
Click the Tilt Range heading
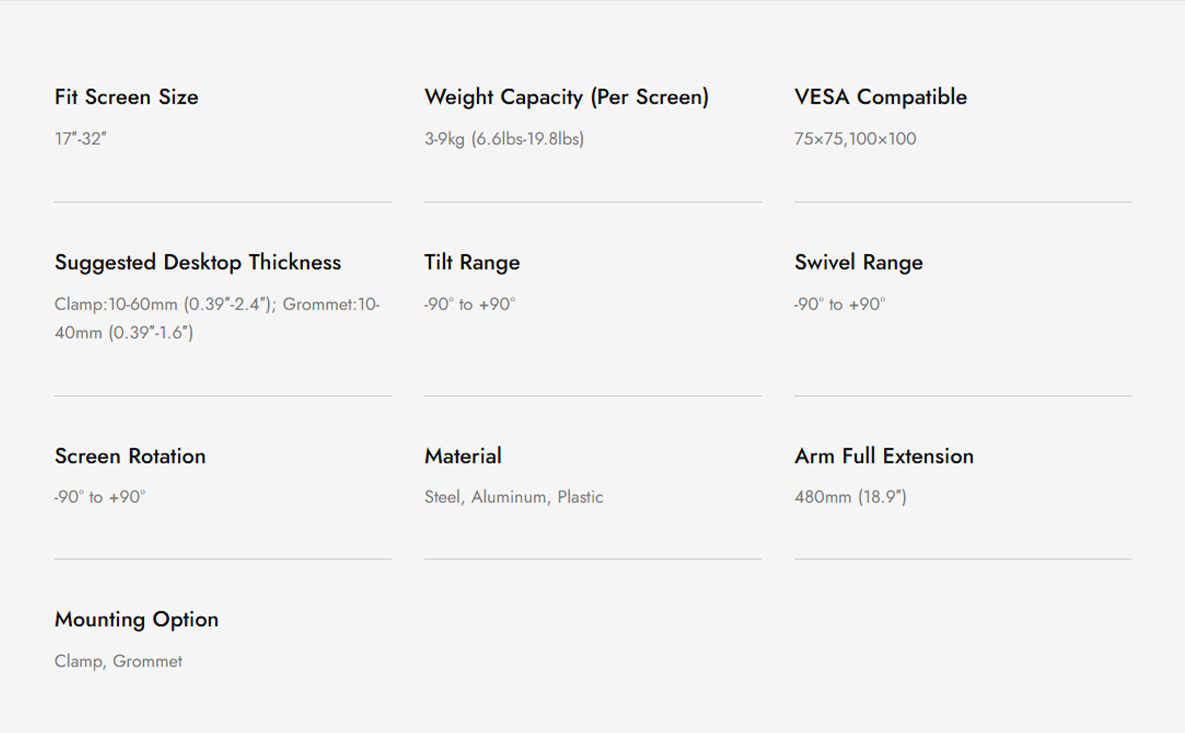point(472,262)
